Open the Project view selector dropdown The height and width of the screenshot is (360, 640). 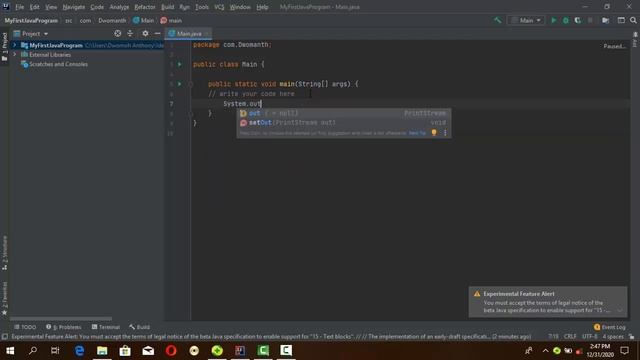tap(31, 33)
